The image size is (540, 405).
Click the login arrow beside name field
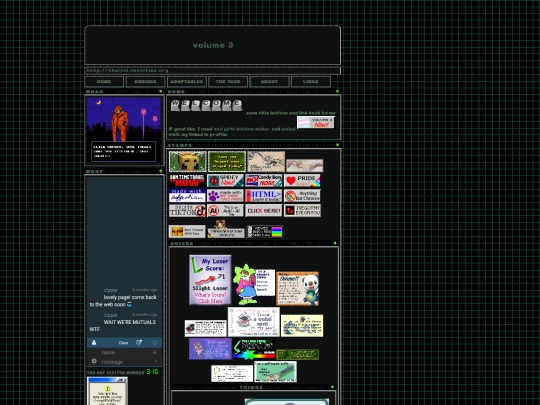155,352
